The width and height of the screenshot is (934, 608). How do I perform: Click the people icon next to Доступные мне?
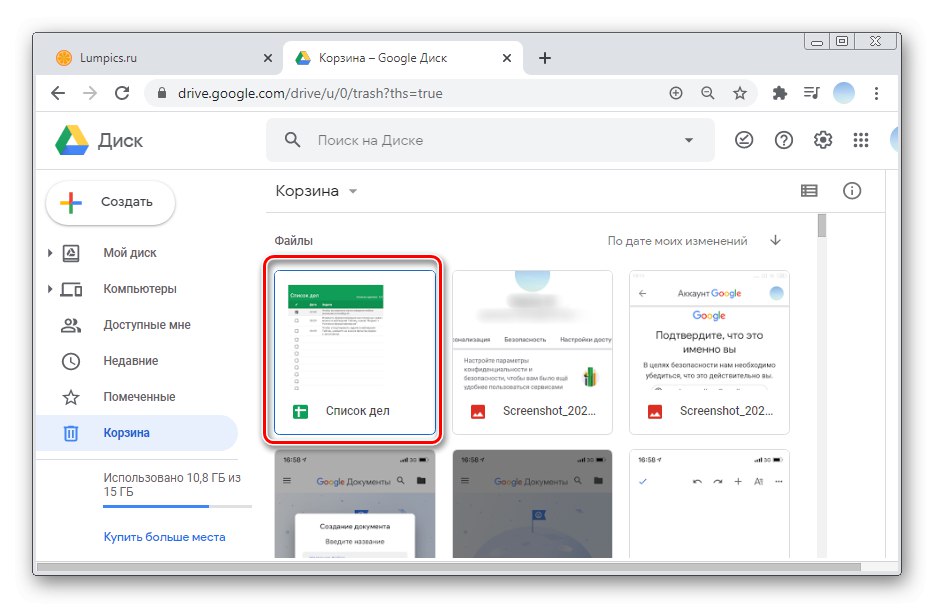71,325
